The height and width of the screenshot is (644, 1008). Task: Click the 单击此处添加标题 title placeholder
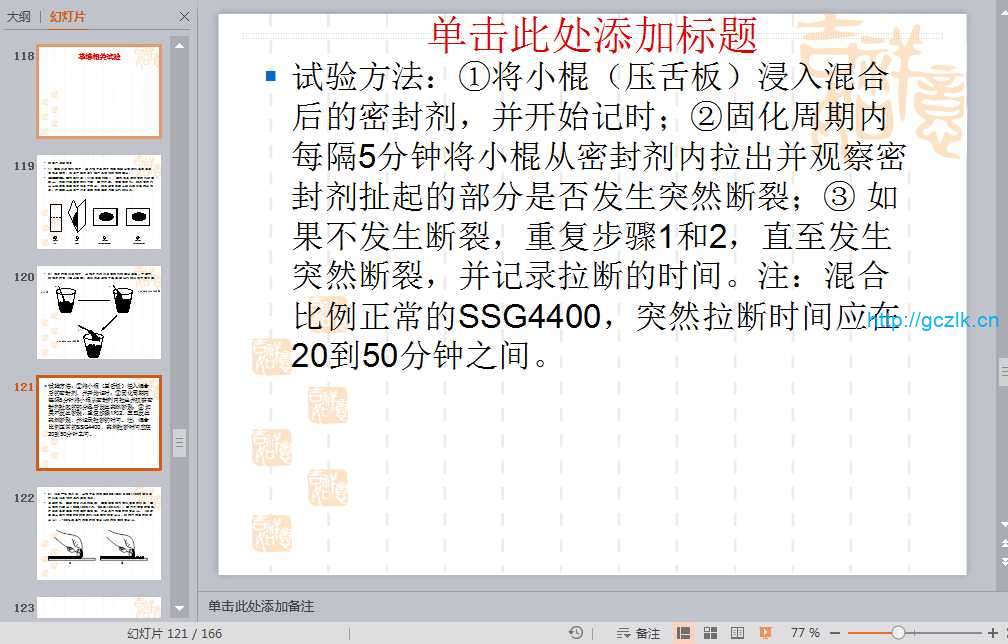(592, 36)
